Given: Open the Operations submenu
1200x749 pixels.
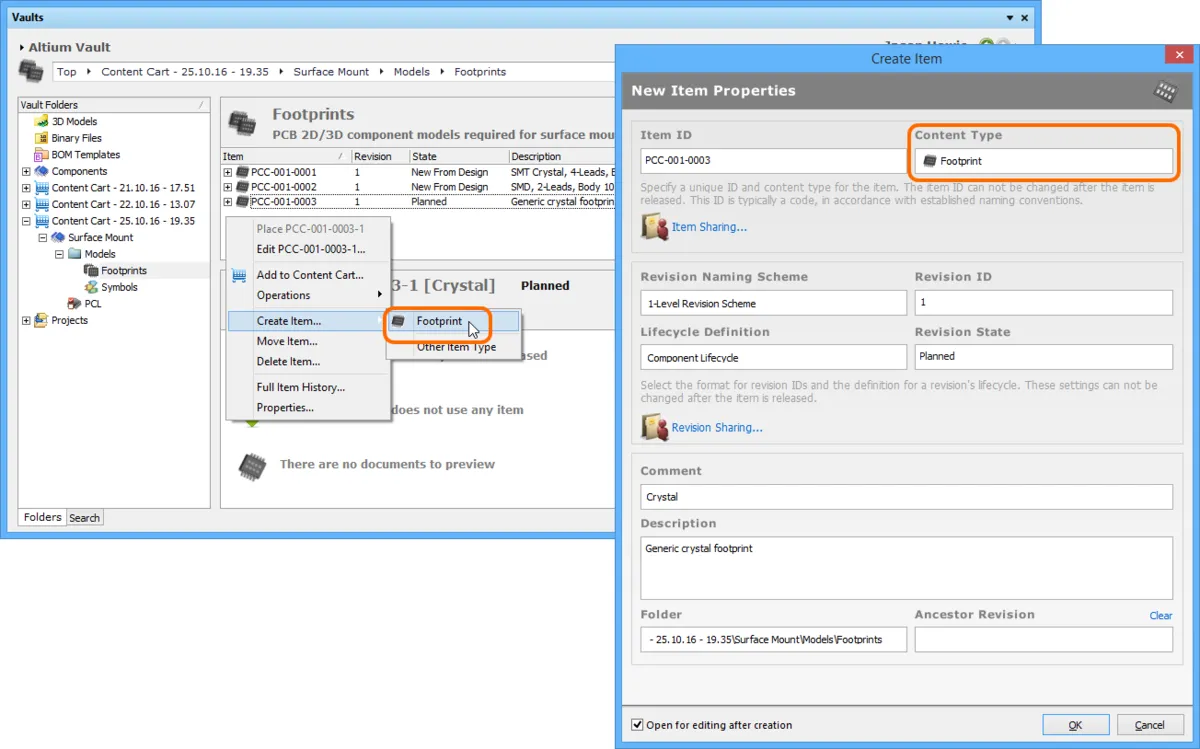Looking at the screenshot, I should pyautogui.click(x=308, y=295).
